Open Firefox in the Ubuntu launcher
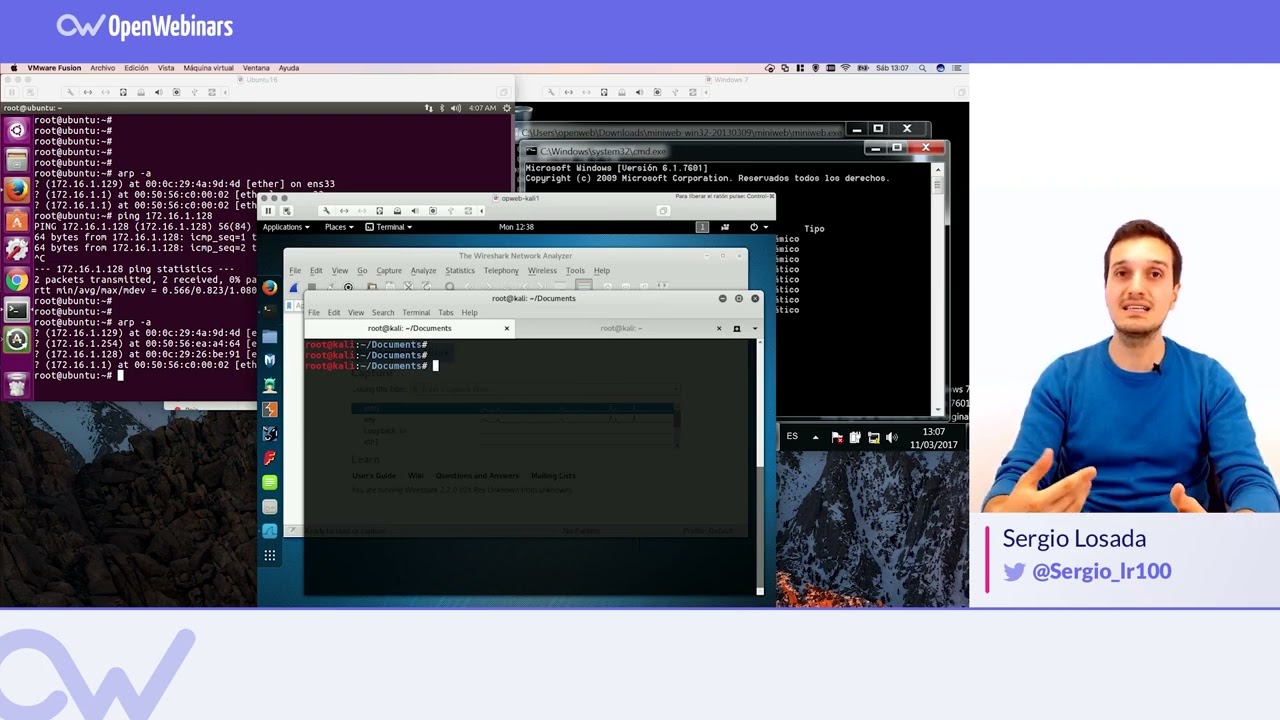 pos(16,189)
